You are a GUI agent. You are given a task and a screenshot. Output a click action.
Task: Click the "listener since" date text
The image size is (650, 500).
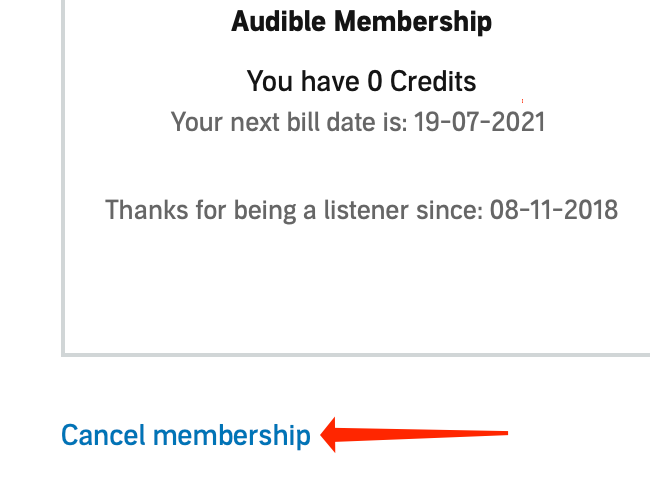tap(361, 210)
